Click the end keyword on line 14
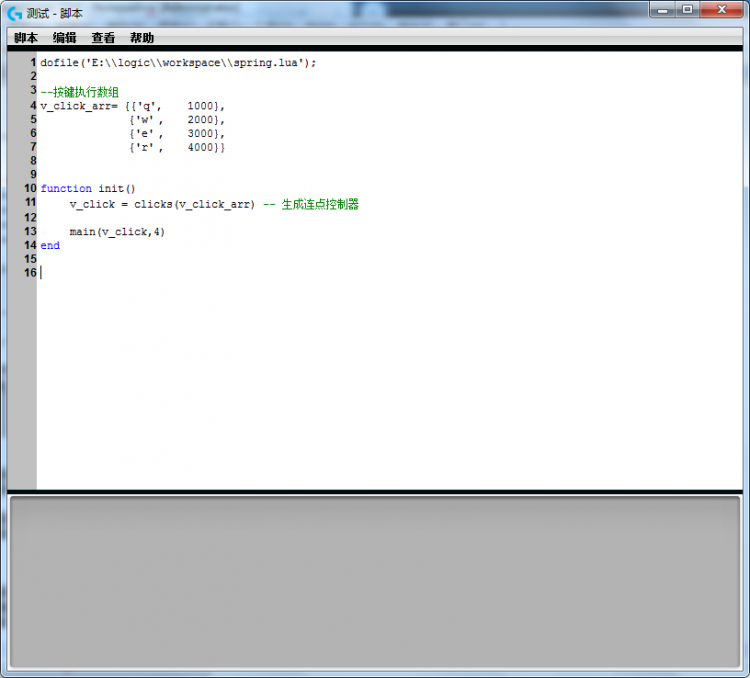The height and width of the screenshot is (678, 750). 50,245
